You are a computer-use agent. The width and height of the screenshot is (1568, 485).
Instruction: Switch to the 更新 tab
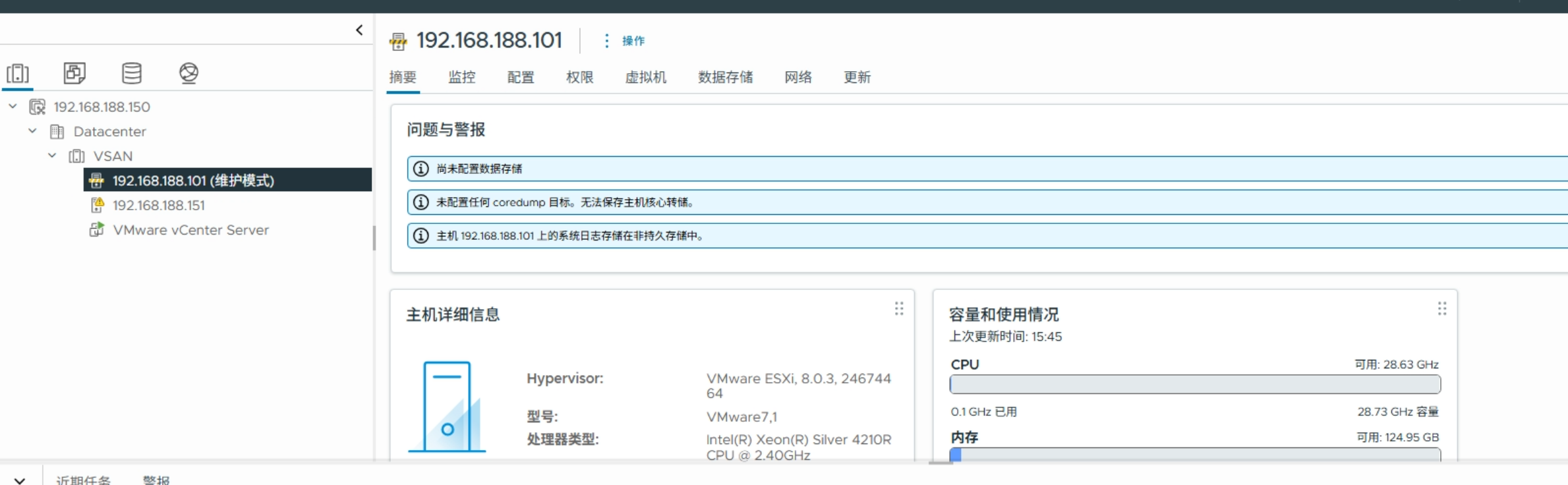pos(857,78)
